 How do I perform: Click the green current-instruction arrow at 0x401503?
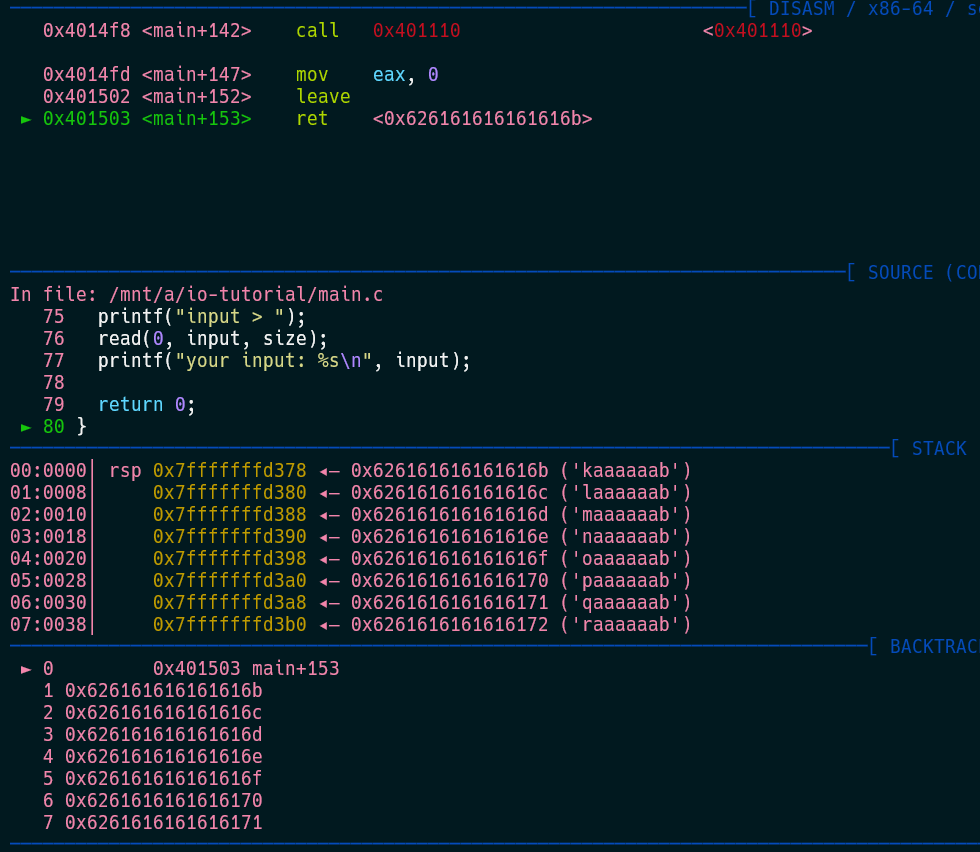[x=26, y=119]
